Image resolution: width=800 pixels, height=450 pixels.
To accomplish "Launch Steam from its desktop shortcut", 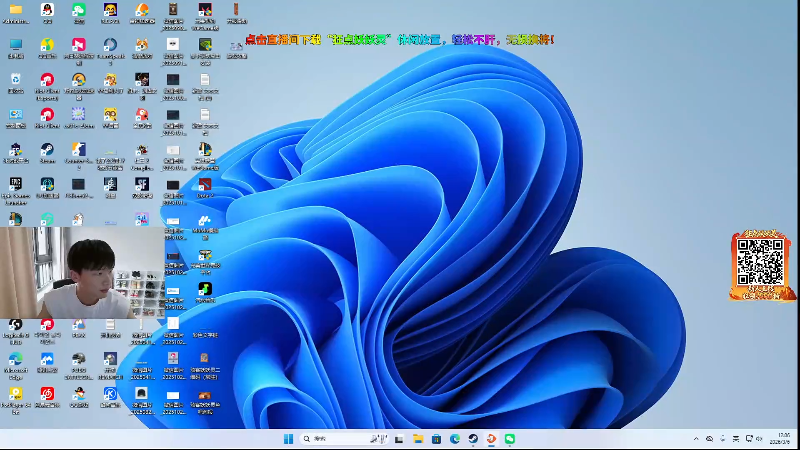I will point(47,150).
